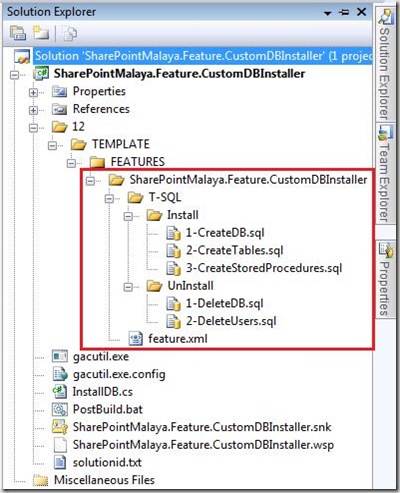Select the 1-DeleteDB.sql file
400x493 pixels.
225,303
